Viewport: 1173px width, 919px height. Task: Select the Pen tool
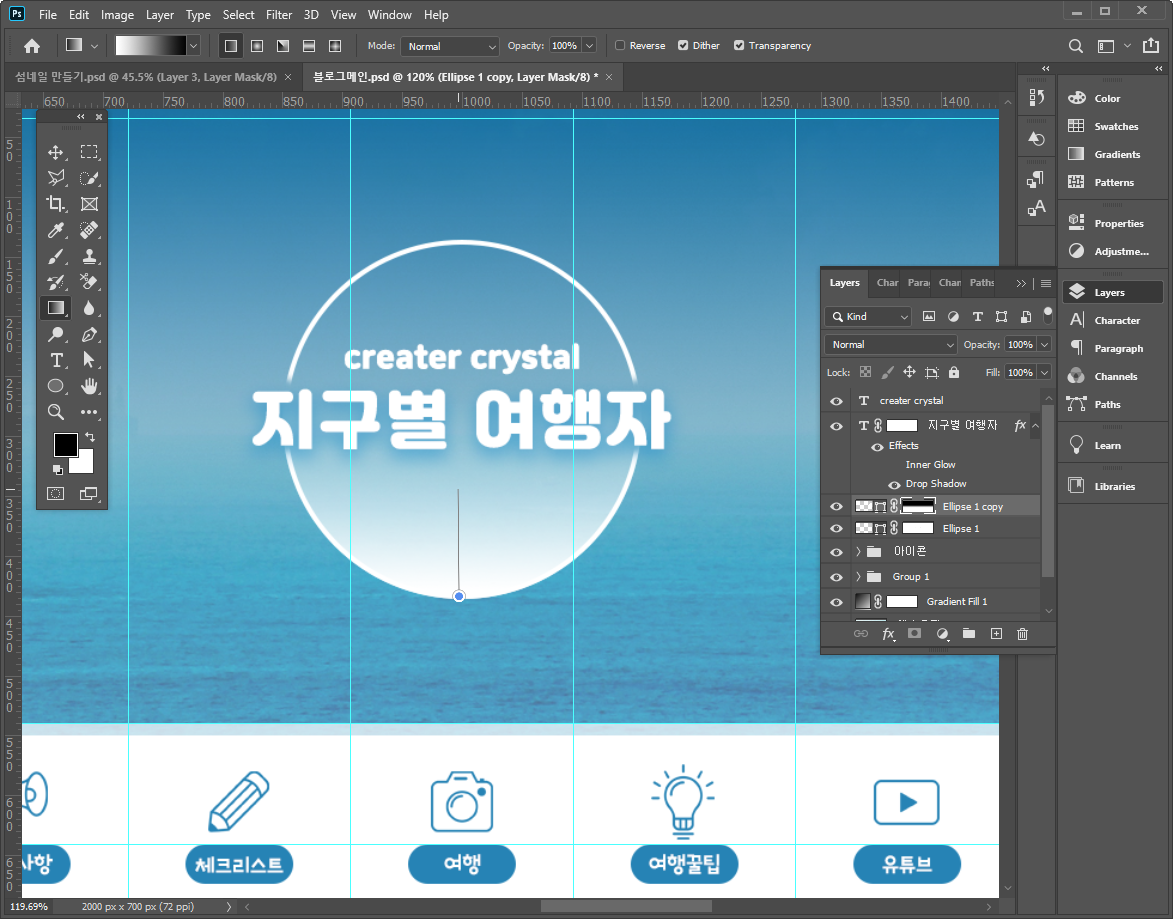coord(89,335)
